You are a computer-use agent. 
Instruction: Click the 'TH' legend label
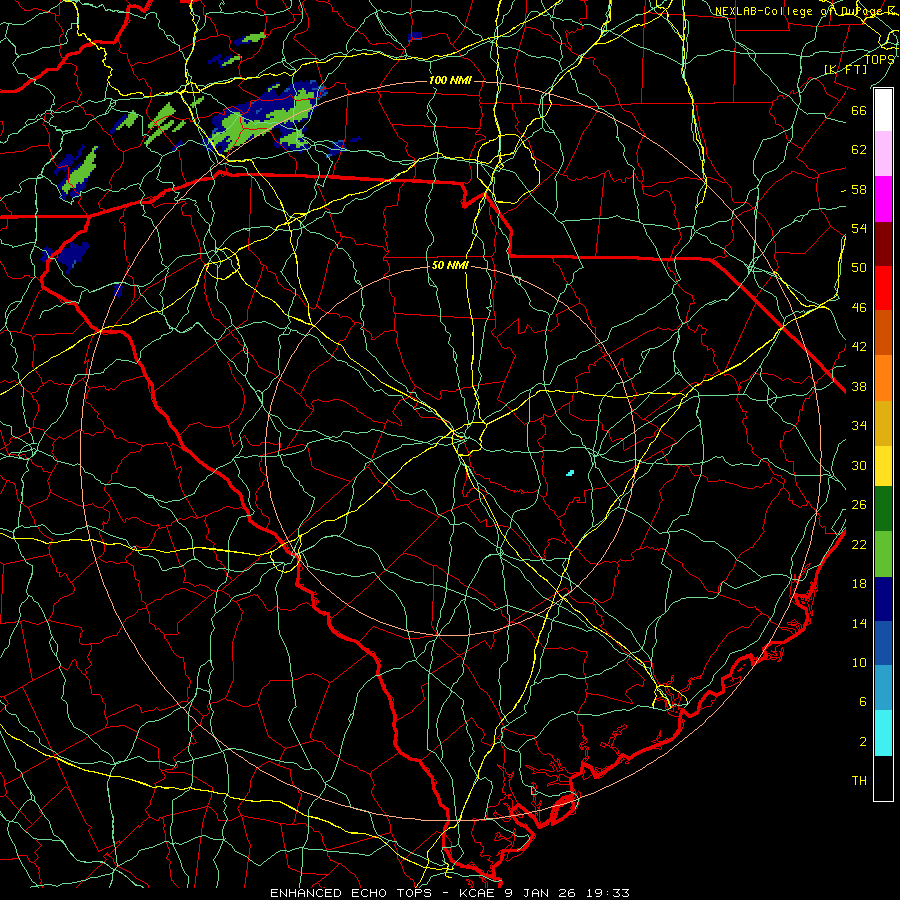click(859, 780)
